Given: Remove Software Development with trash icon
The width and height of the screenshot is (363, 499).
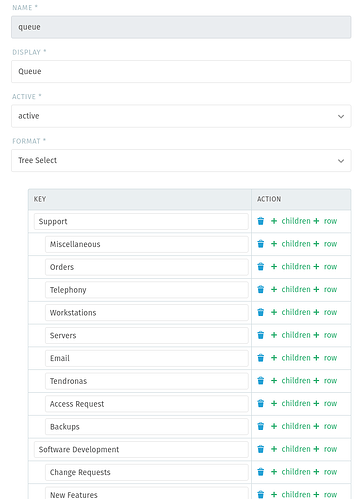Looking at the screenshot, I should click(261, 449).
